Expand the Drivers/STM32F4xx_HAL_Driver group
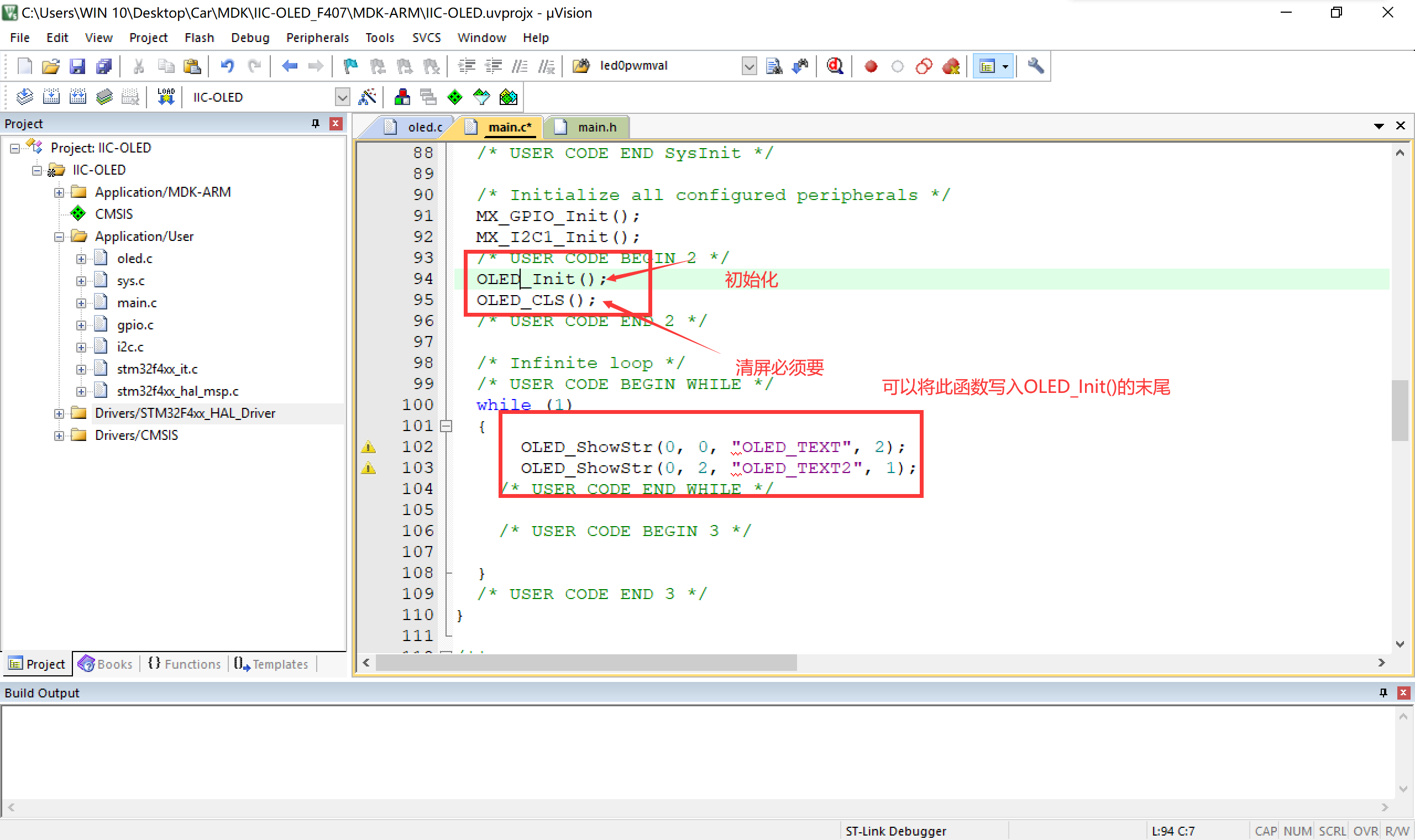1415x840 pixels. pos(60,413)
